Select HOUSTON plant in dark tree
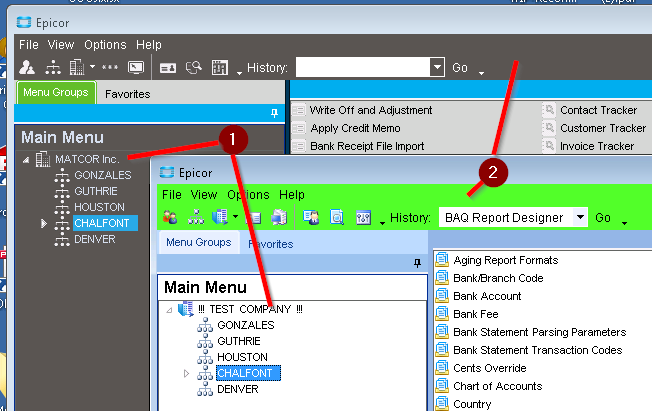The width and height of the screenshot is (652, 411). click(x=99, y=207)
